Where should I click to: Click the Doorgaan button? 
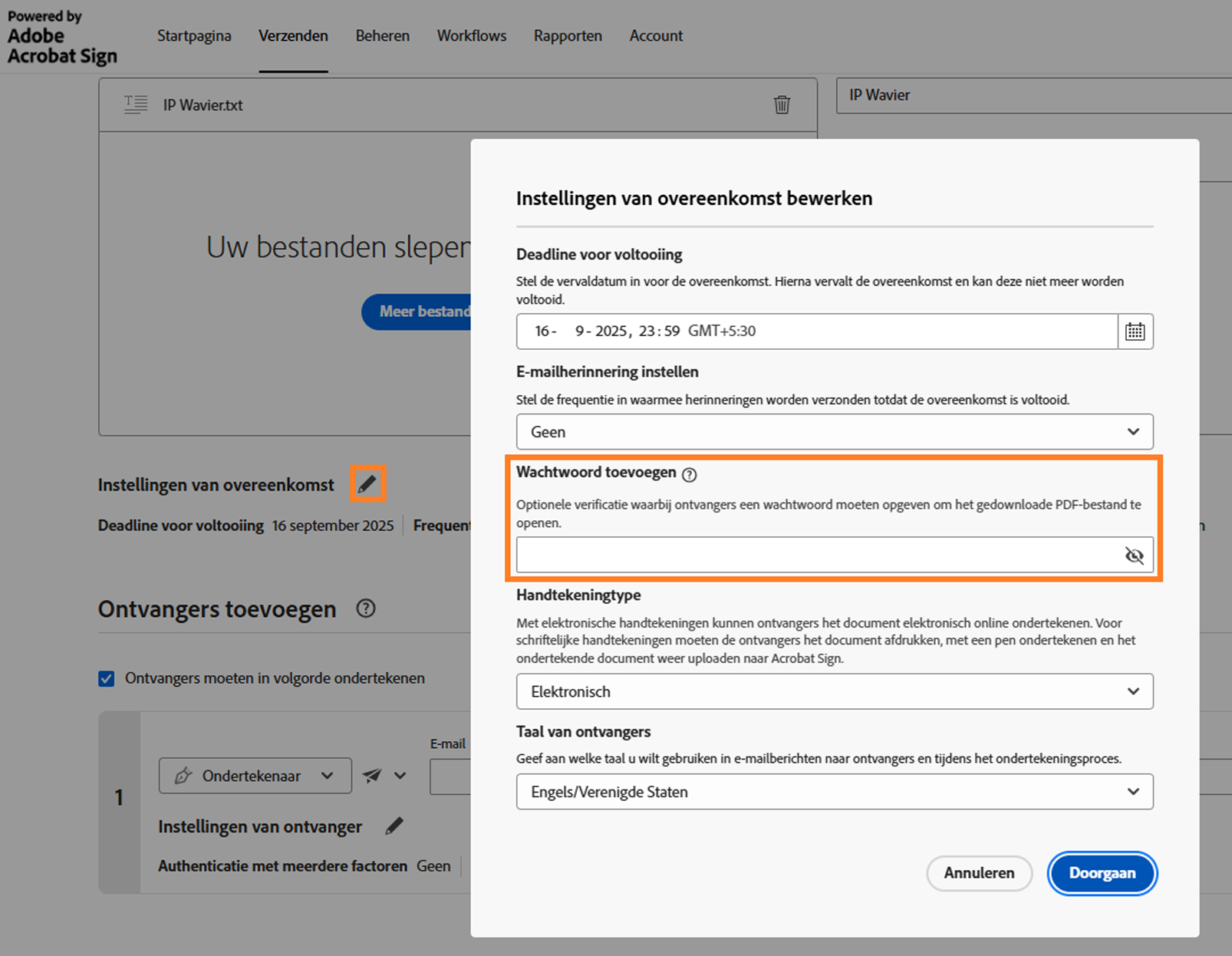[1102, 873]
